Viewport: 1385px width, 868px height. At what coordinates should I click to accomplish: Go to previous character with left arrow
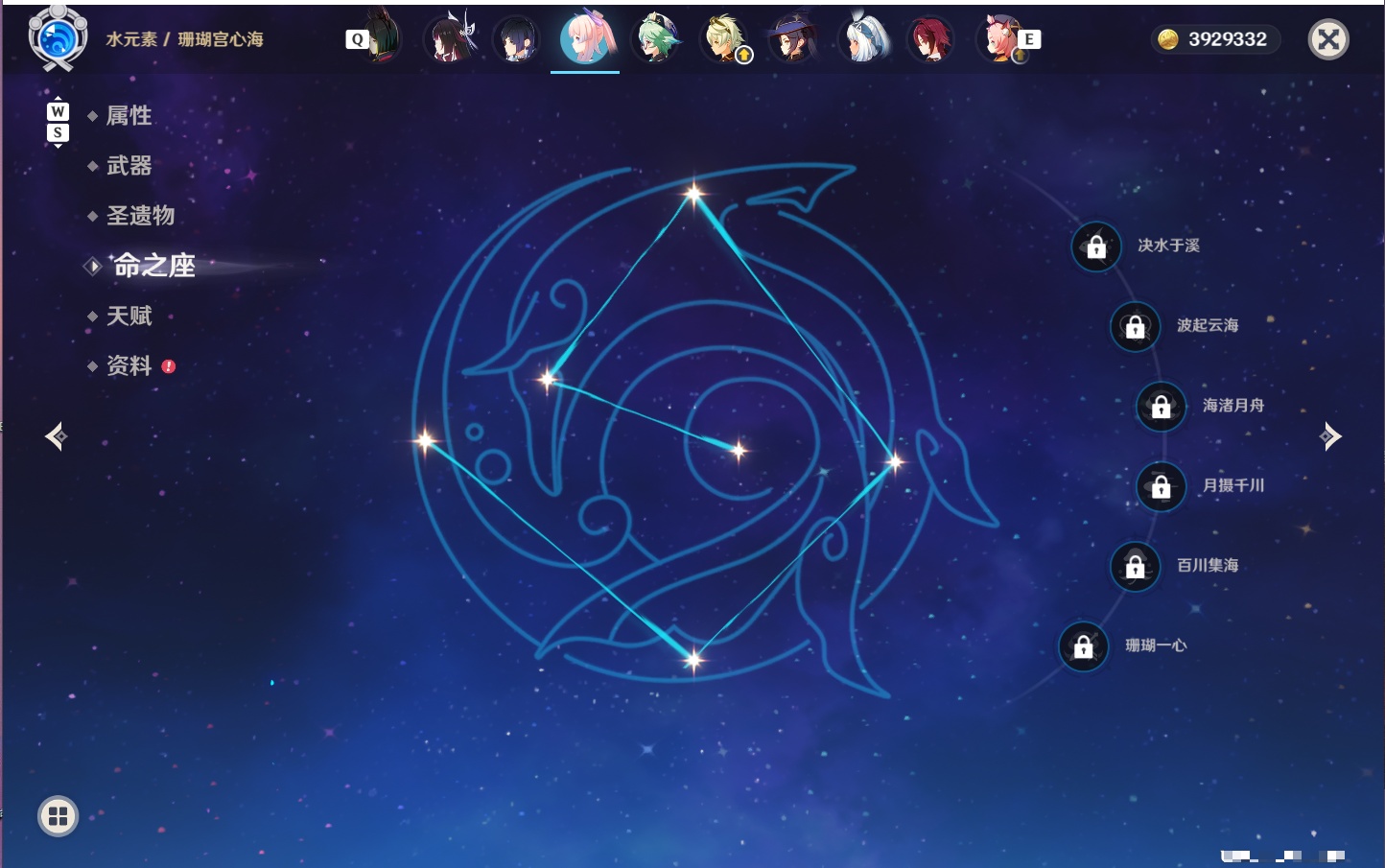coord(56,436)
